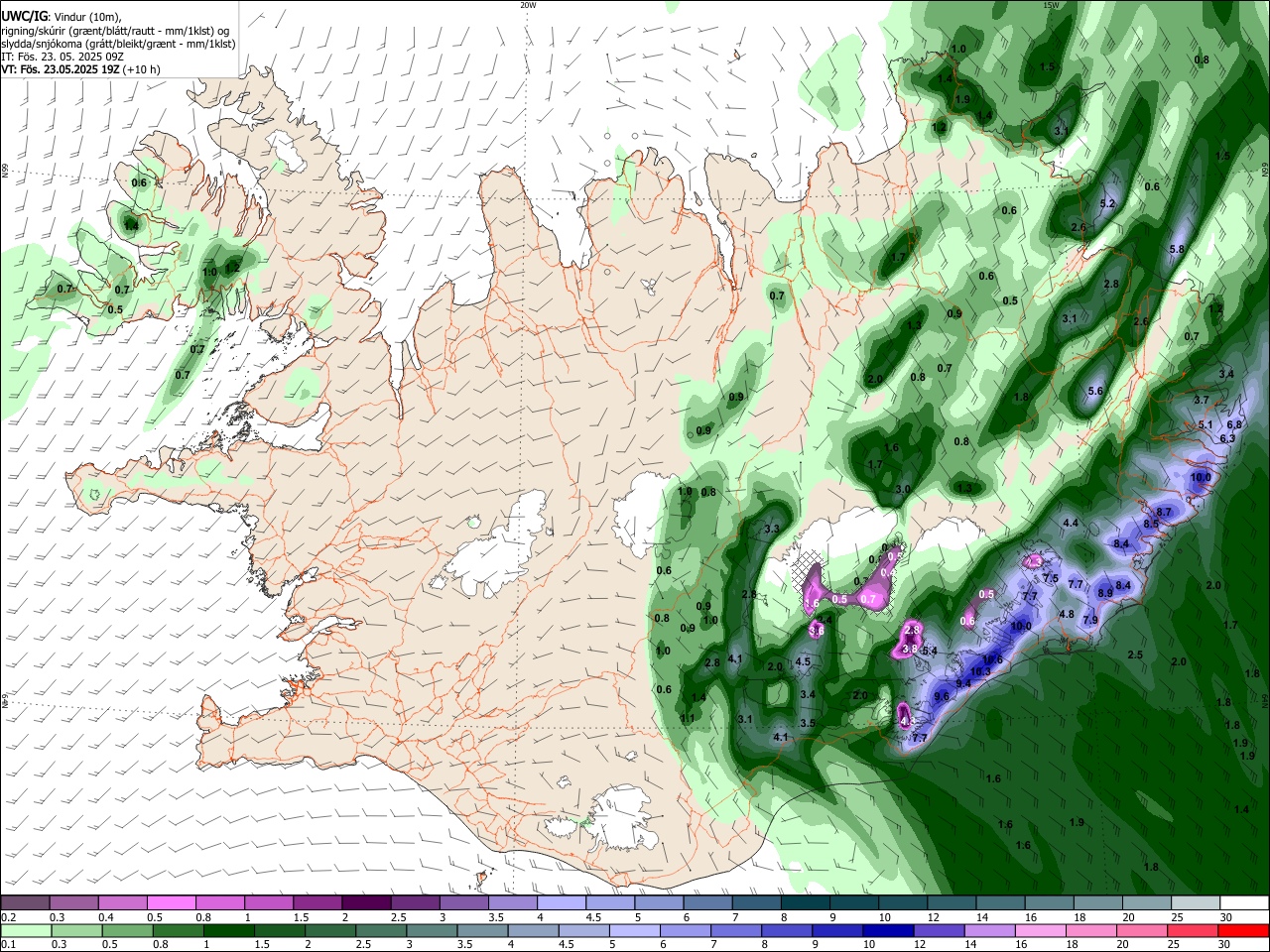Click the "4.8" precipitation value

point(1067,614)
